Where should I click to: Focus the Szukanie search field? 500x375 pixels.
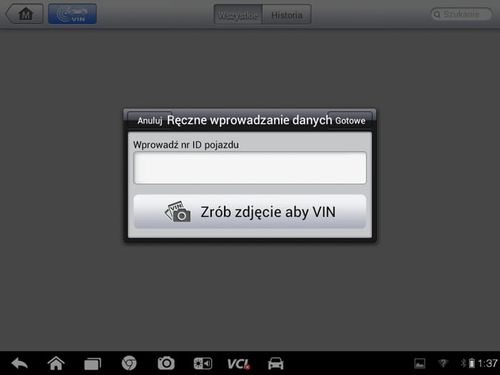coord(461,14)
